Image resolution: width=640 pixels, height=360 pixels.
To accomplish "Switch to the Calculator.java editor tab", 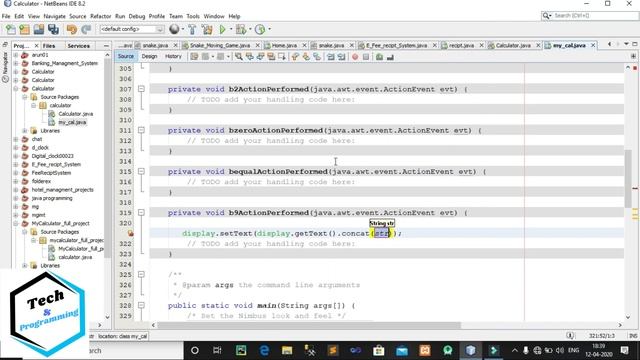I will tap(513, 45).
